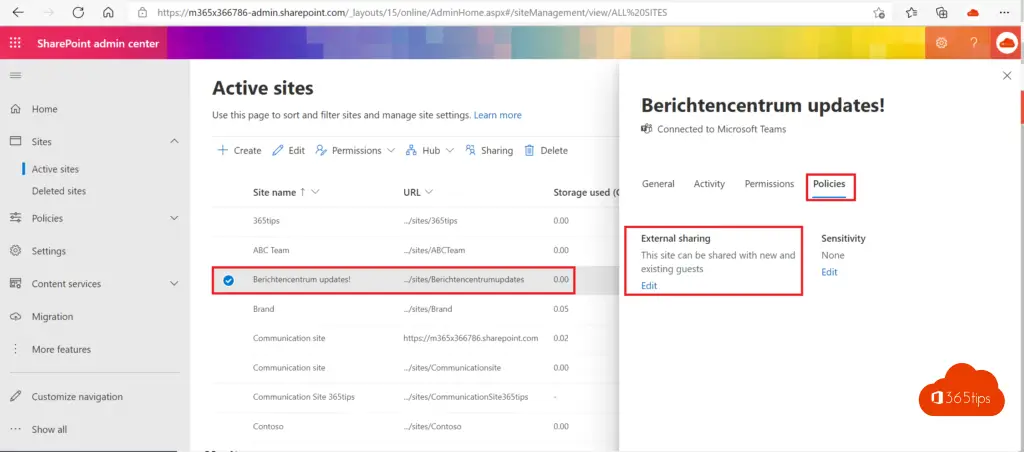Expand the Policies navigation section

pos(174,218)
